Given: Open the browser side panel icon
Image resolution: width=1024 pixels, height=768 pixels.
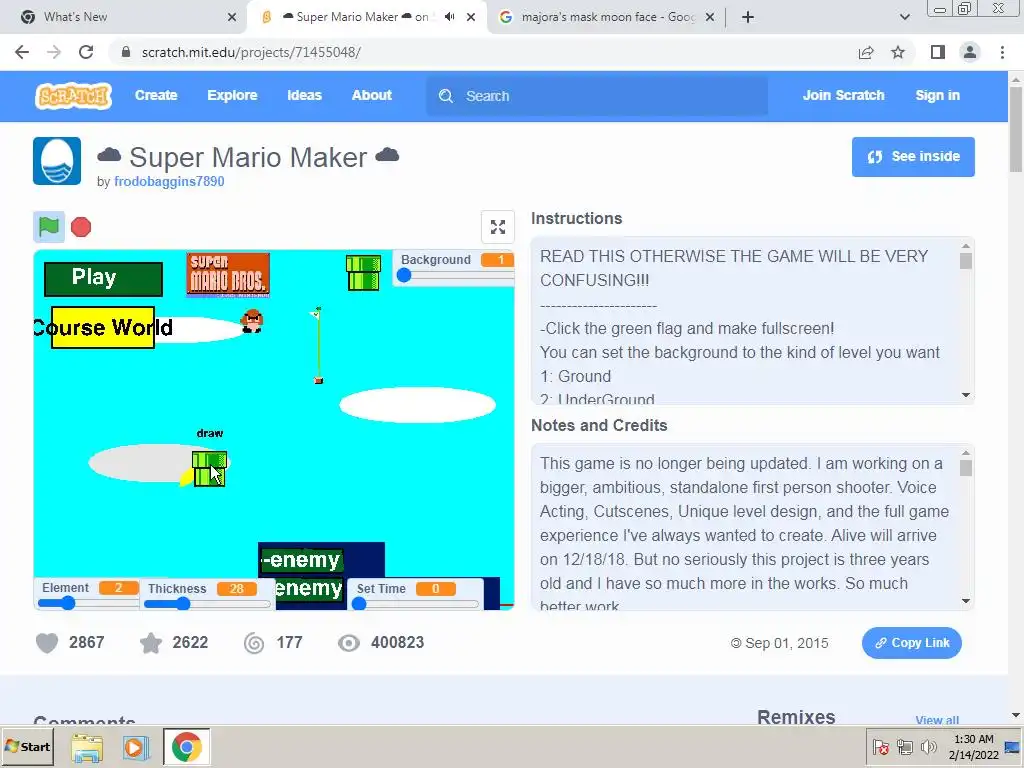Looking at the screenshot, I should click(938, 52).
